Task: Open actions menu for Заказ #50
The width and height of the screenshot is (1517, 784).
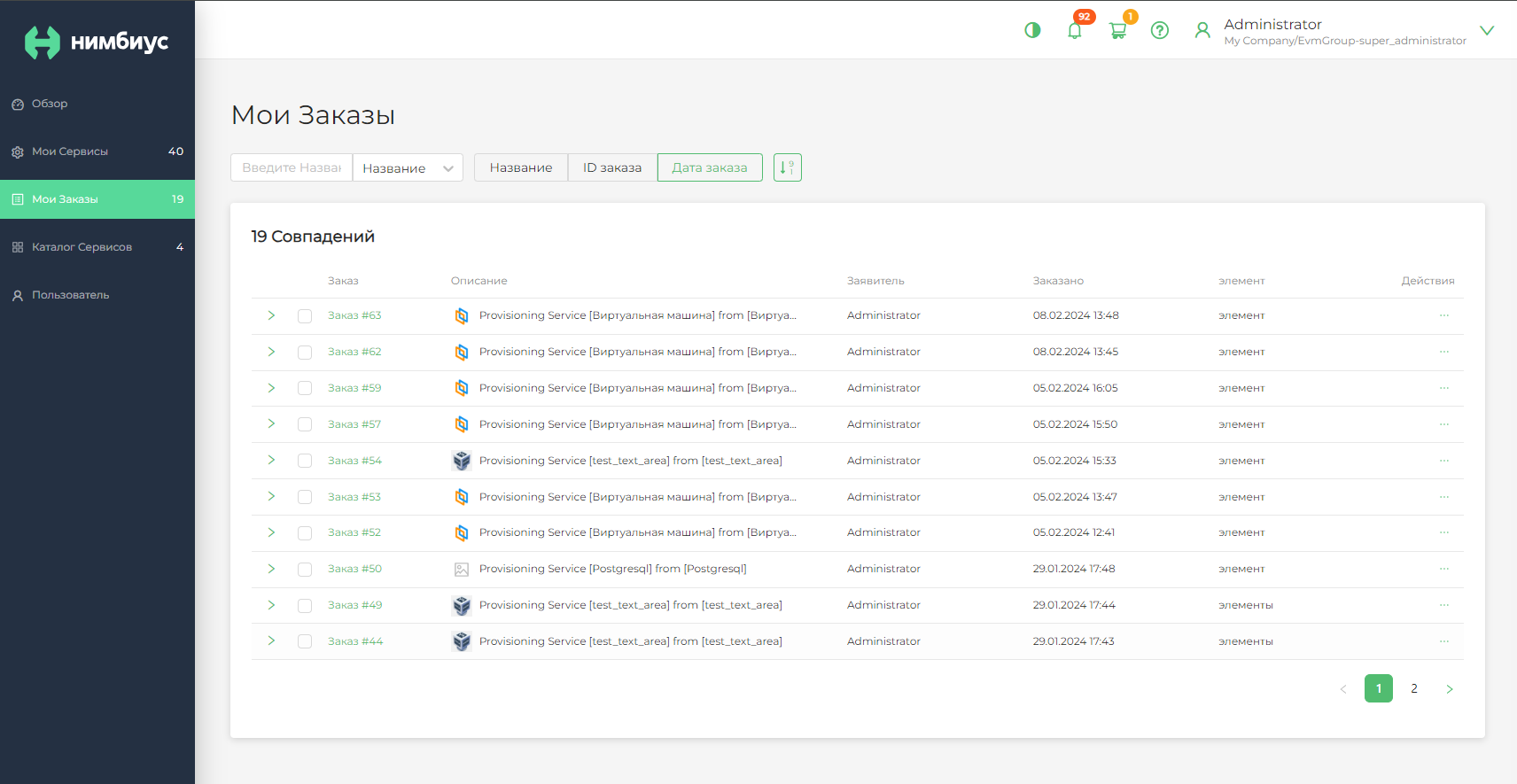Action: 1444,569
